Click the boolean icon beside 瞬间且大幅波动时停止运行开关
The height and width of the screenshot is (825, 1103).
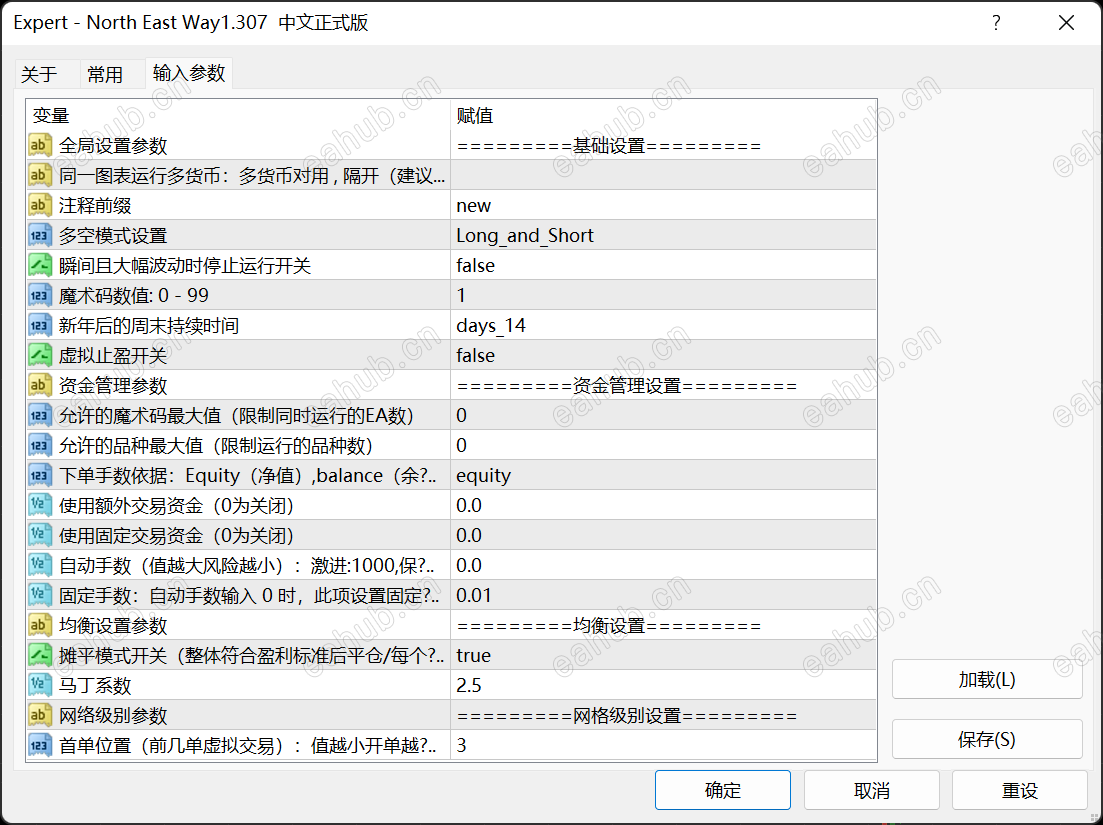40,265
